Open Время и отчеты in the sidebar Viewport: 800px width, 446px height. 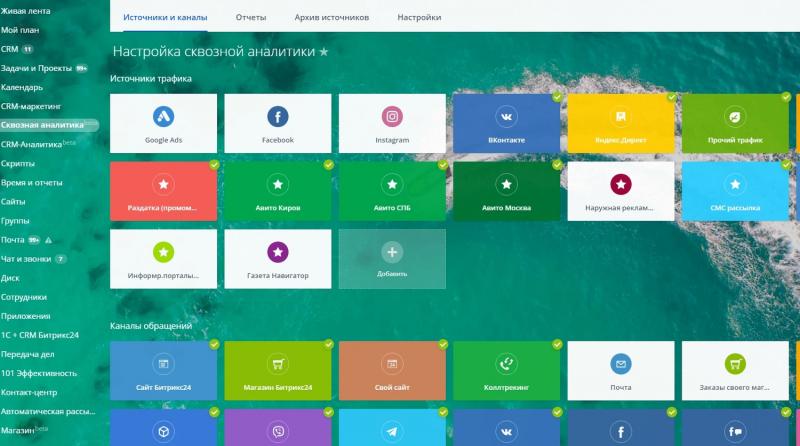[32, 183]
